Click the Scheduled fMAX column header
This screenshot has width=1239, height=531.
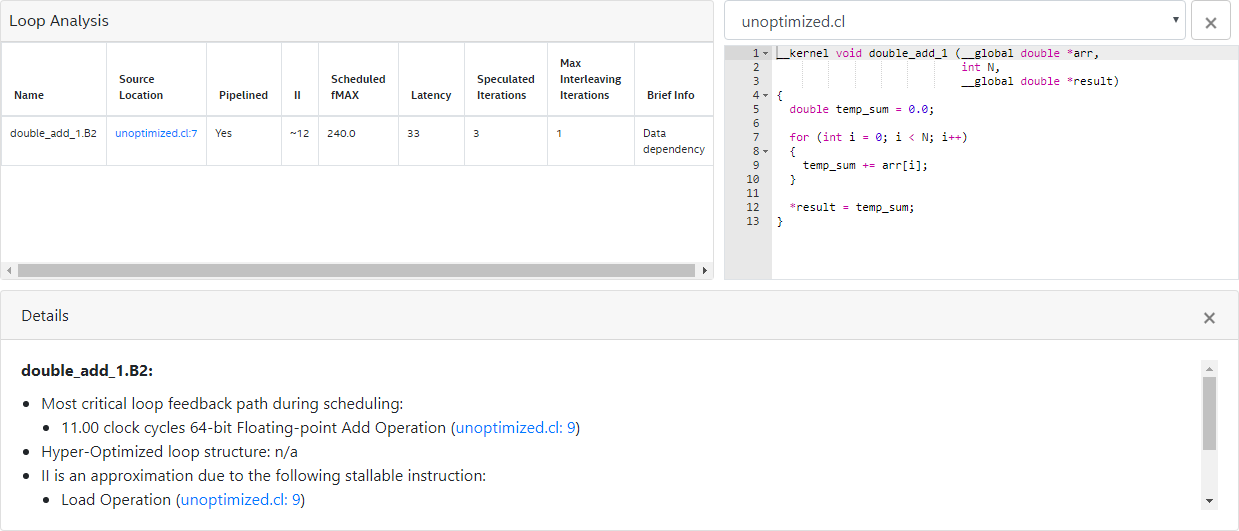tap(358, 87)
